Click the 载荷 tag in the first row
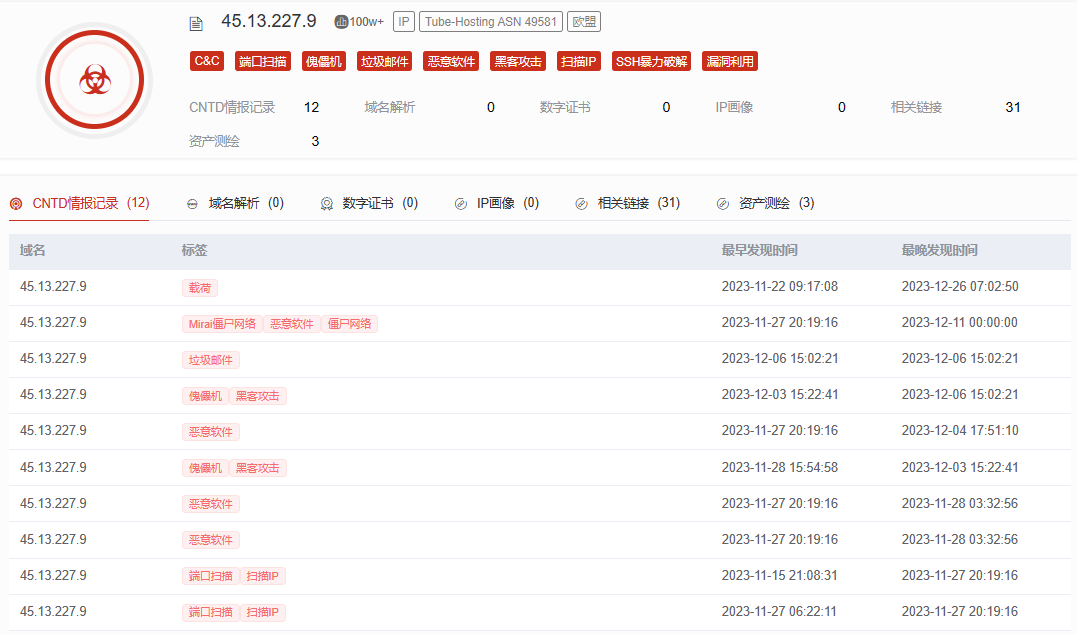This screenshot has height=634, width=1077. (x=199, y=288)
